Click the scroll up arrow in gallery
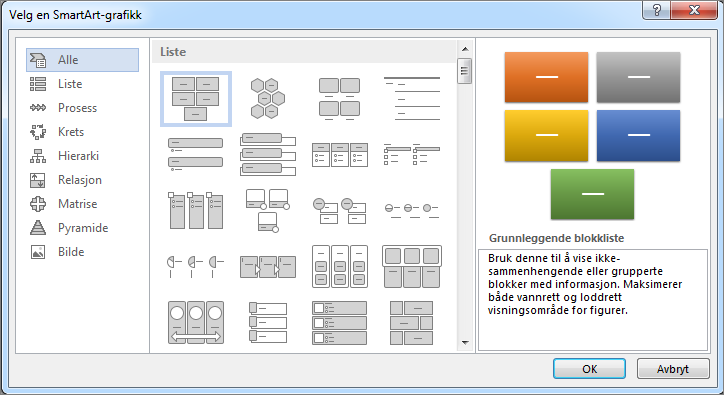The image size is (724, 395). click(465, 49)
